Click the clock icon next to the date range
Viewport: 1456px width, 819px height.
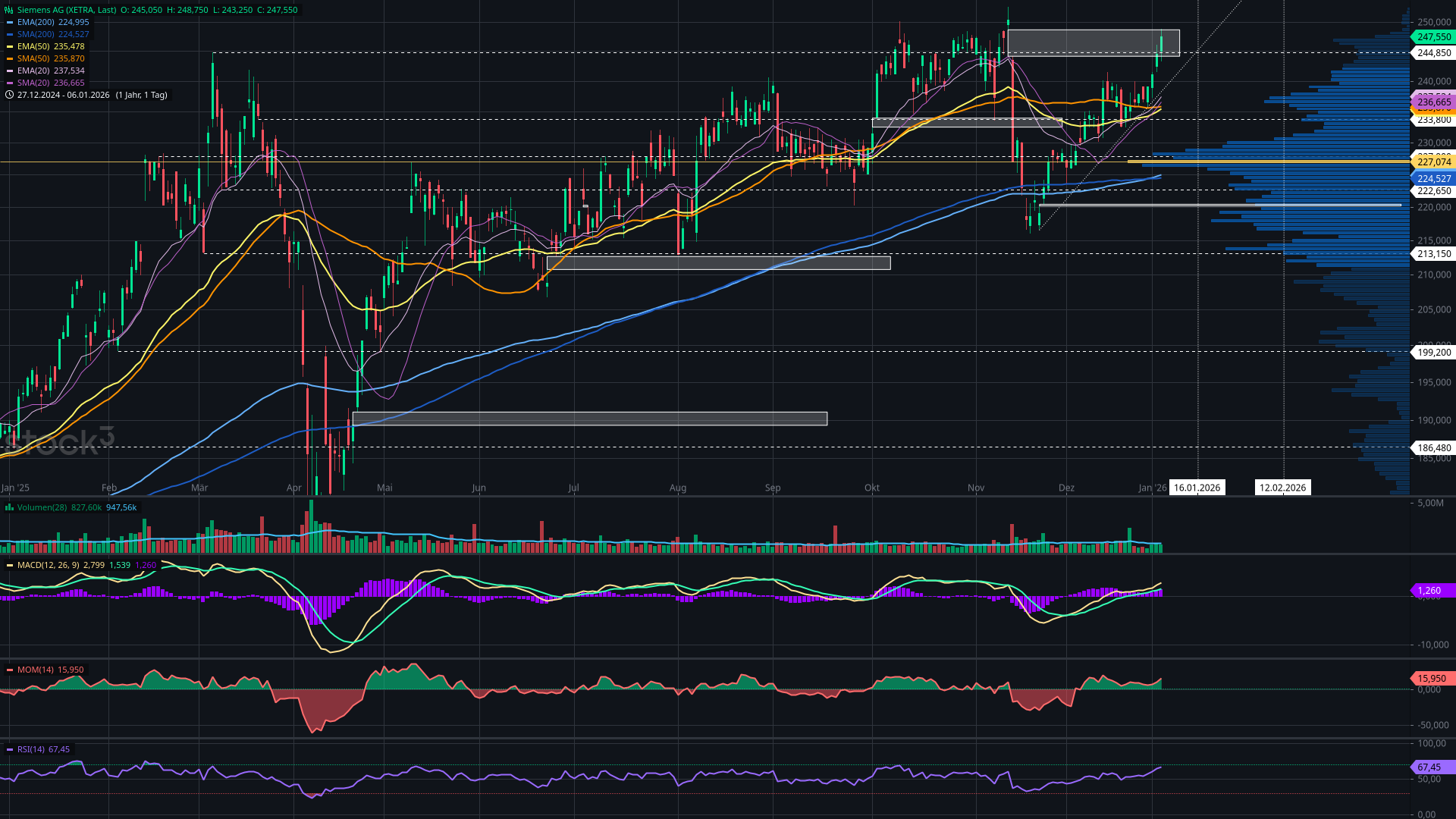tap(9, 95)
